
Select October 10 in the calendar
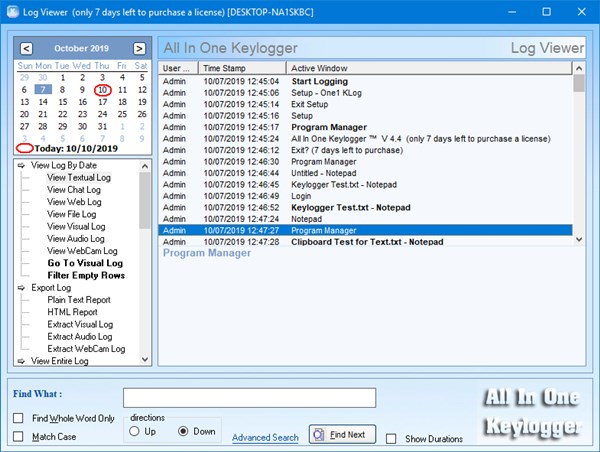(x=103, y=90)
